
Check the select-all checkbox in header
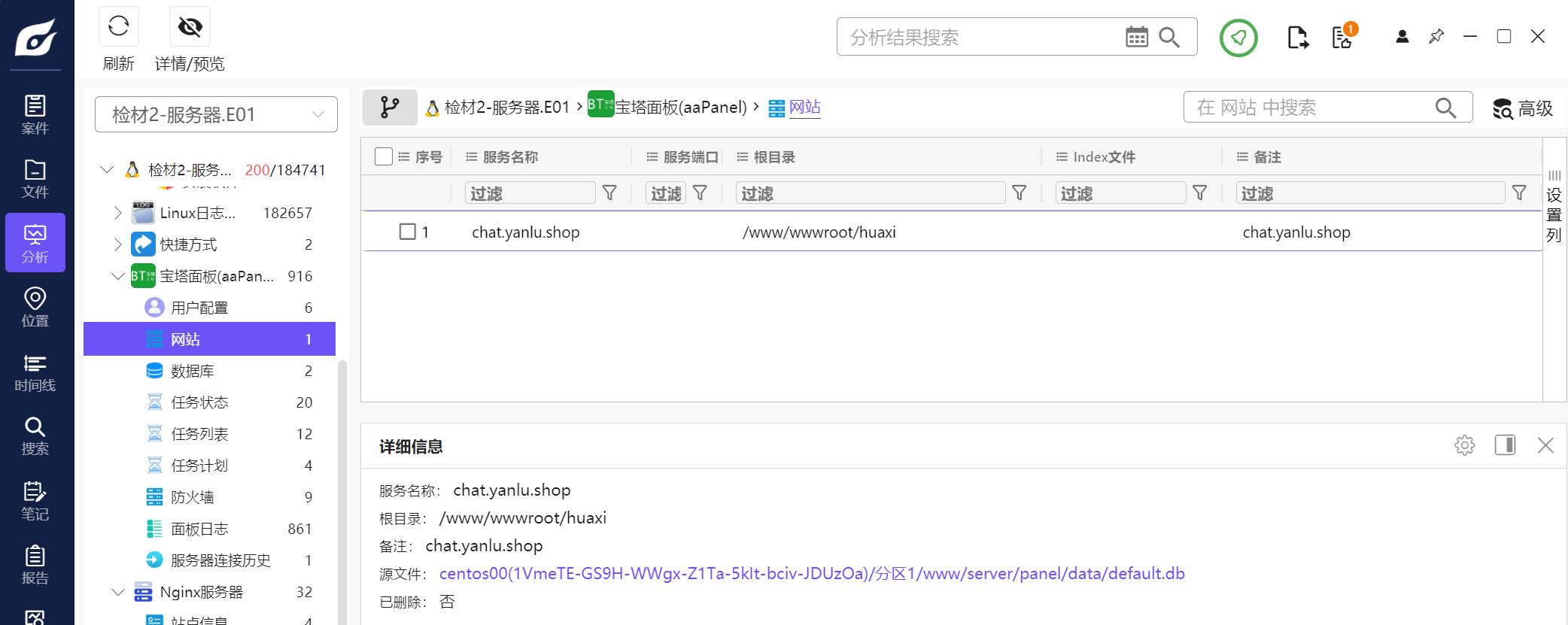384,156
